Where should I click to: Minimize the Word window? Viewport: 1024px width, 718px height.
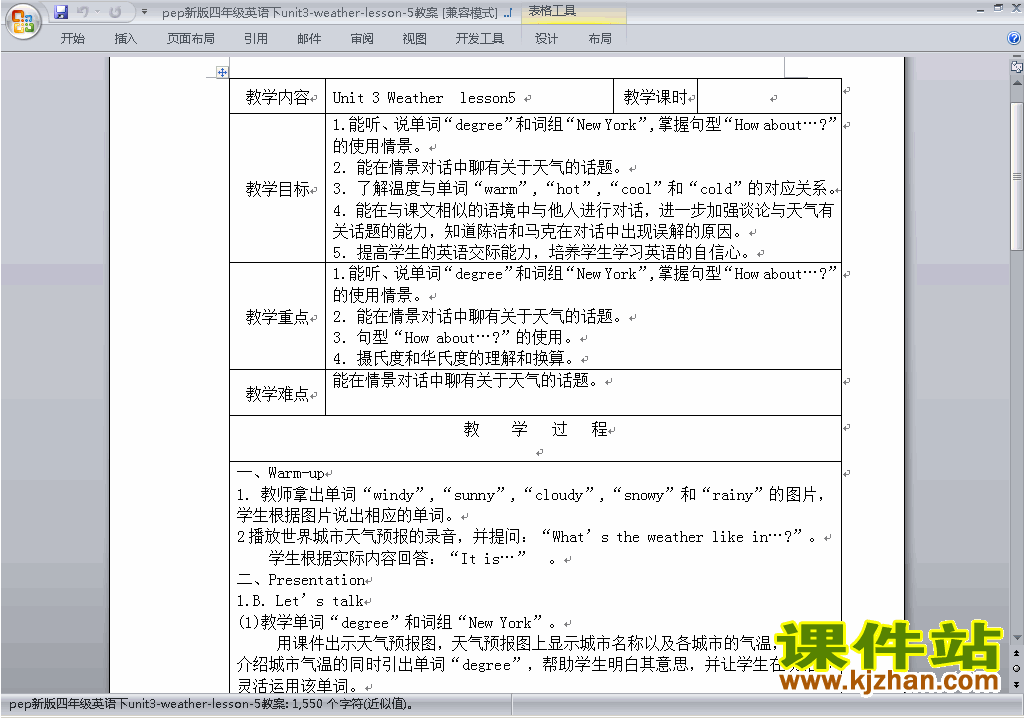pyautogui.click(x=980, y=10)
